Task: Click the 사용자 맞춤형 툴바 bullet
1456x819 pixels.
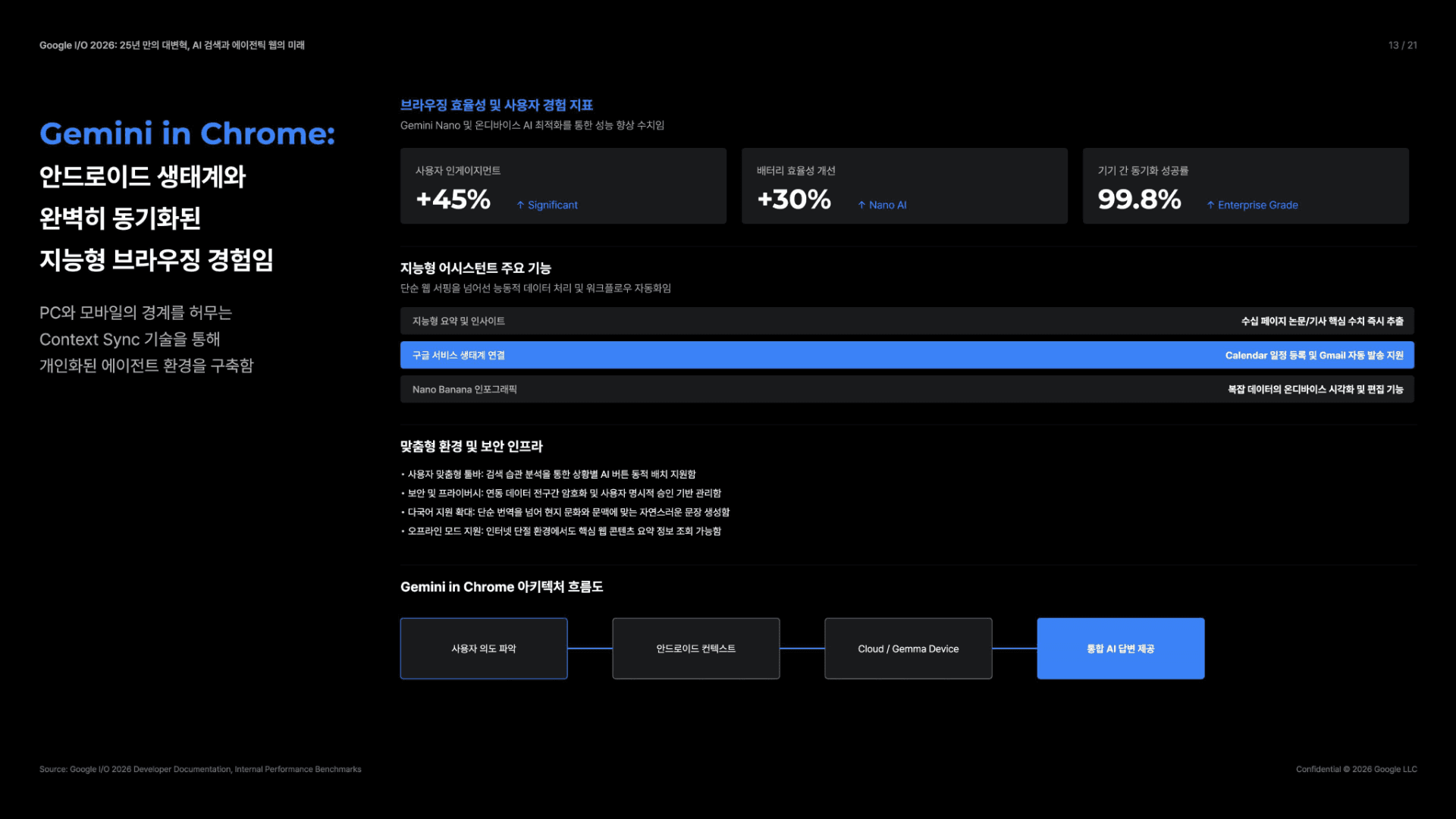Action: [x=548, y=474]
